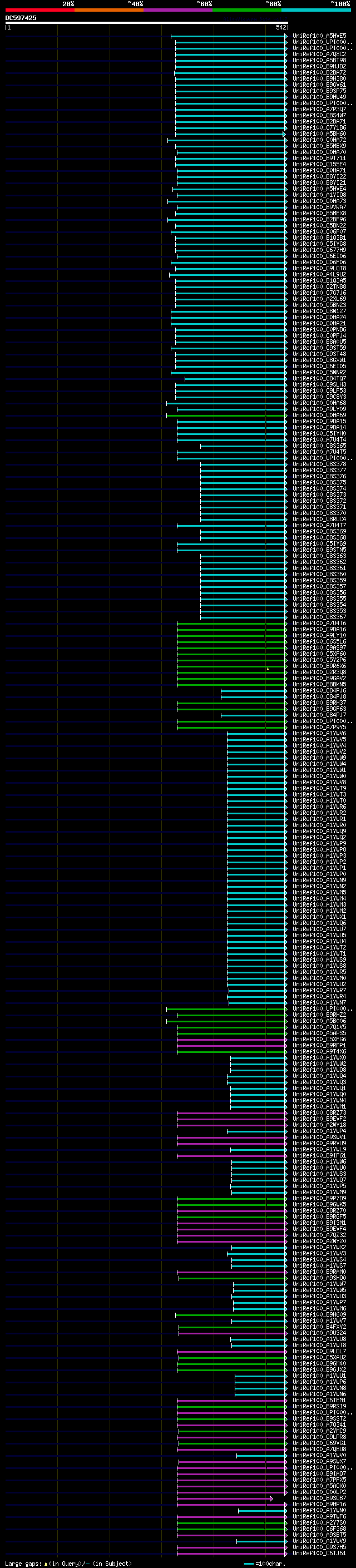This screenshot has width=356, height=1568.
Task: Select hit label UniRef100_A7P9Y5
Action: pos(319,728)
